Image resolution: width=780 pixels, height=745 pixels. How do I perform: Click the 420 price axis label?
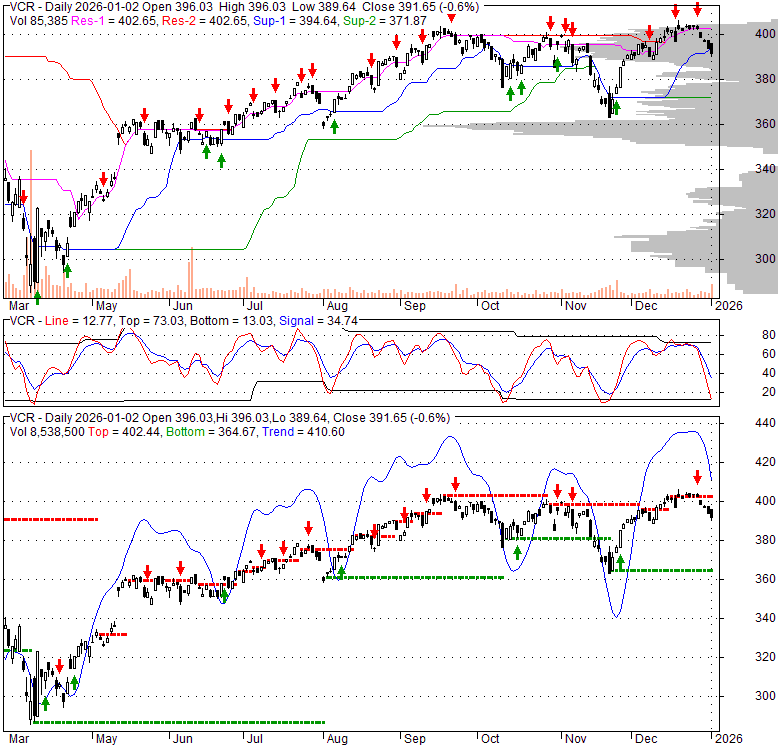coord(765,462)
